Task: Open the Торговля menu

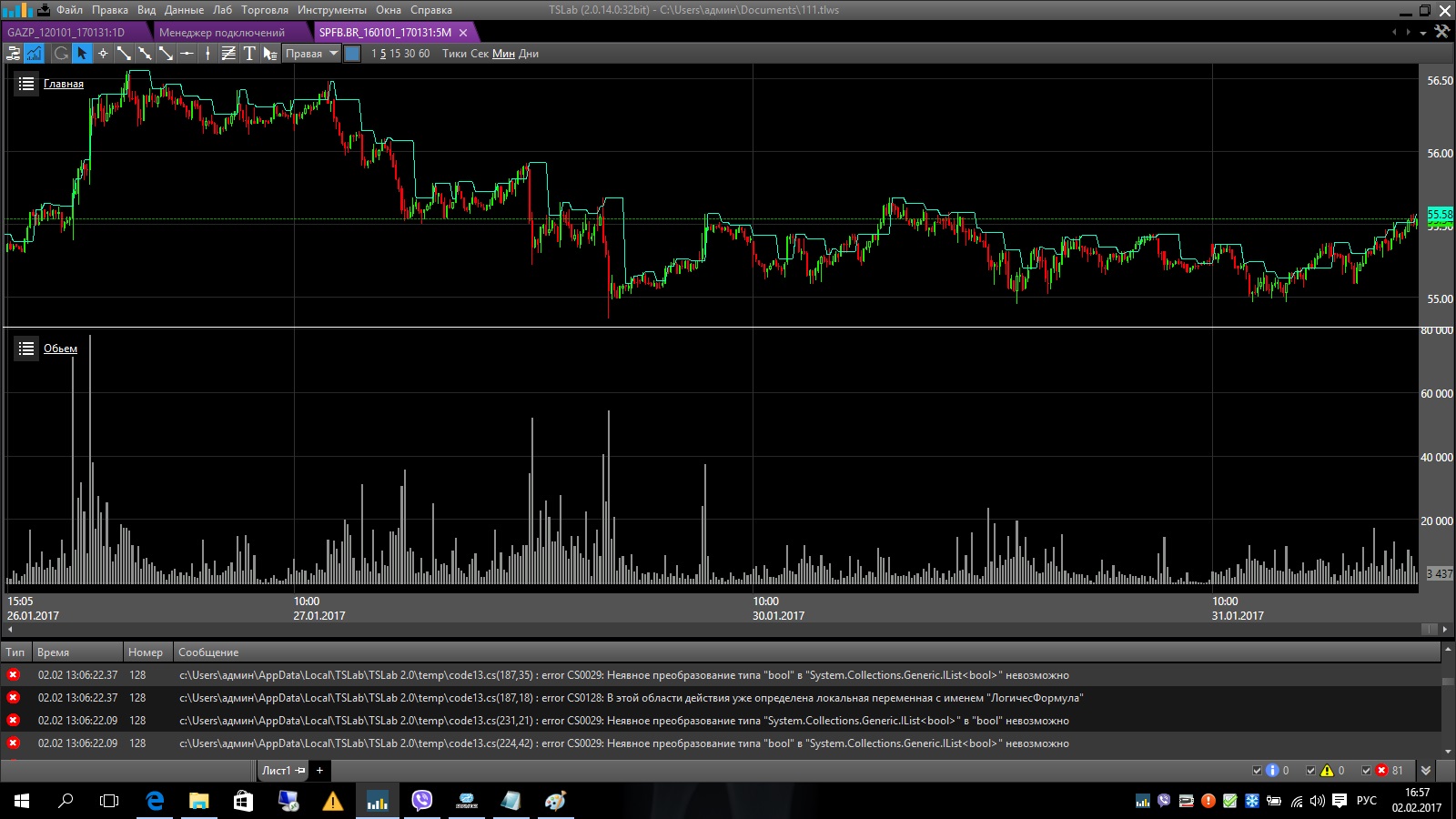Action: (264, 10)
